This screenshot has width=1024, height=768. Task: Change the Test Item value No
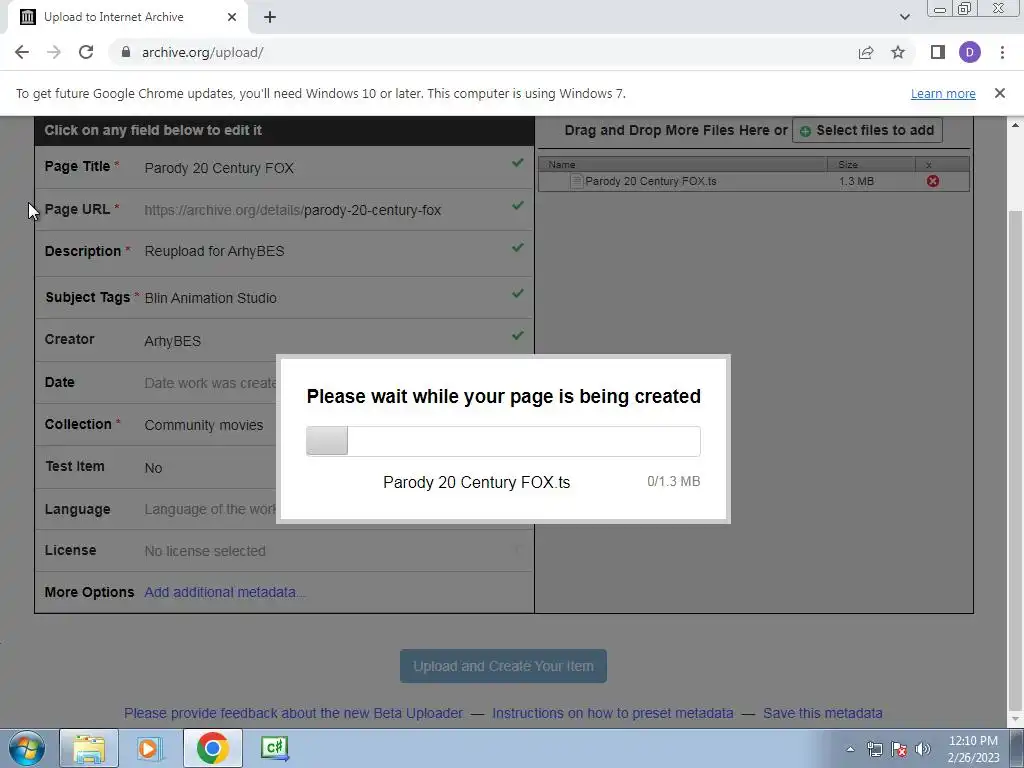coord(153,468)
